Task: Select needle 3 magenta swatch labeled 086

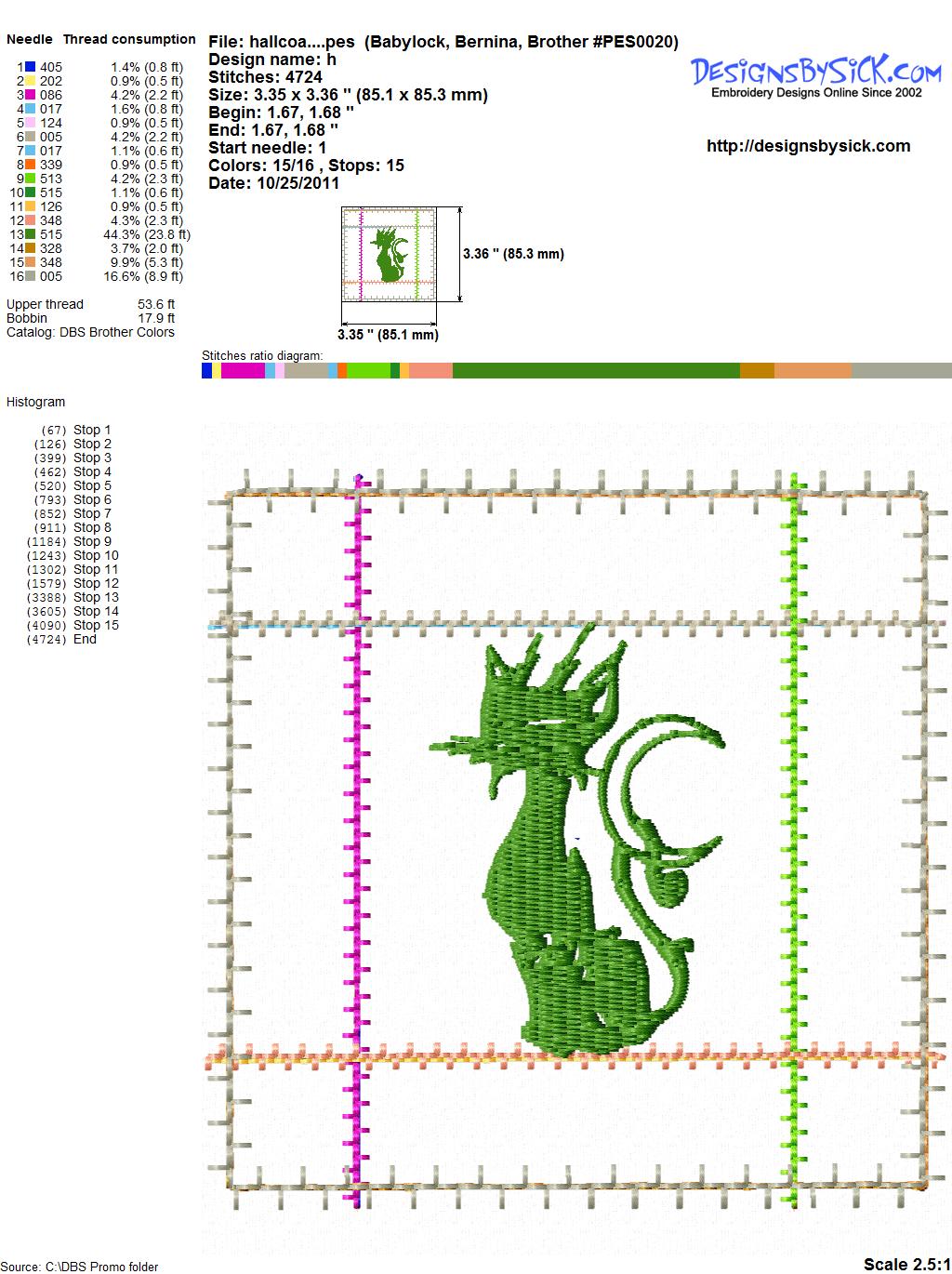Action: (x=31, y=95)
